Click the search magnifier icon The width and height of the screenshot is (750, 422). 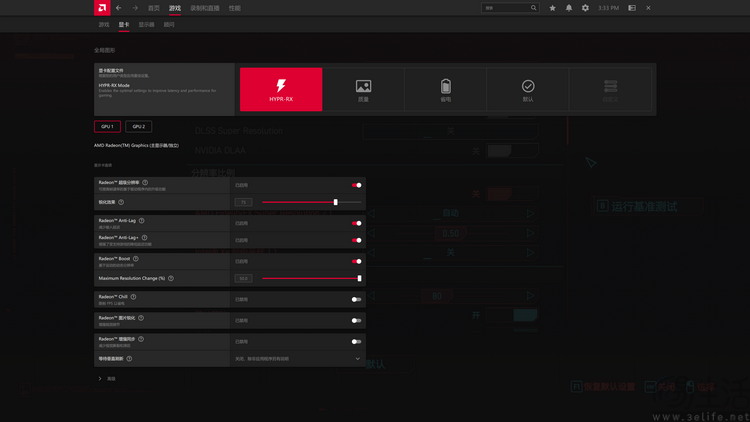click(533, 8)
